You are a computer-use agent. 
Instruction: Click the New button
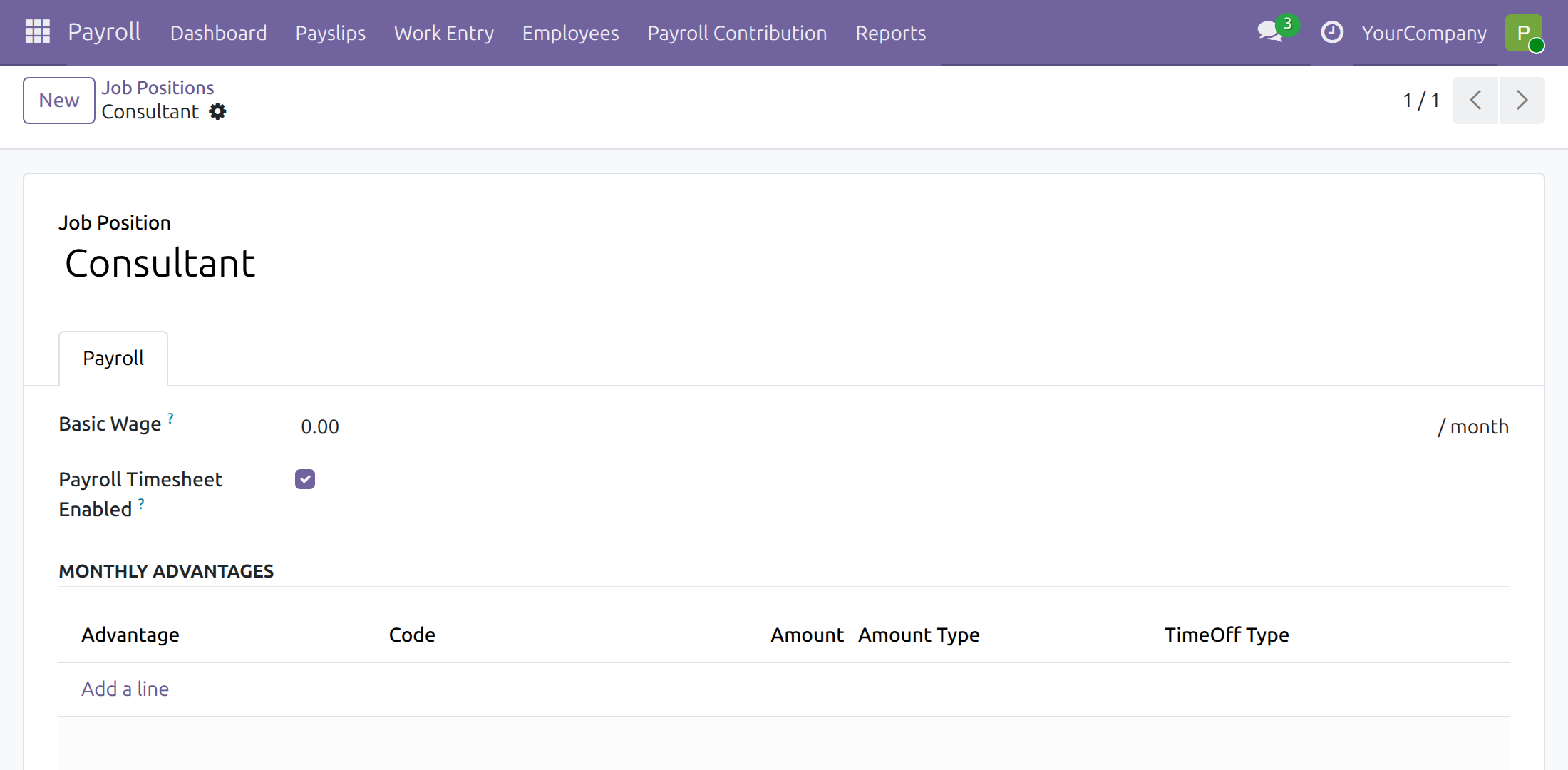[59, 101]
